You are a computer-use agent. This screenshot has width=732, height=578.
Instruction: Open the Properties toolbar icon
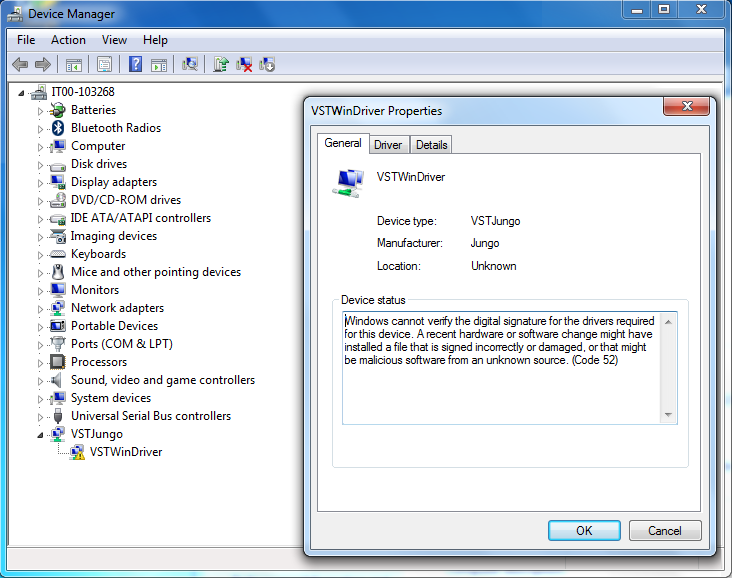(x=105, y=64)
